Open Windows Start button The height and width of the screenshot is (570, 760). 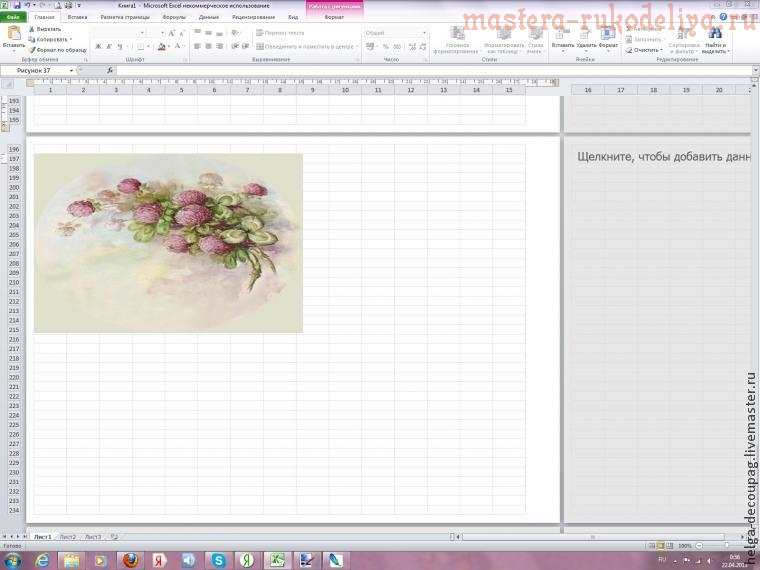point(12,560)
